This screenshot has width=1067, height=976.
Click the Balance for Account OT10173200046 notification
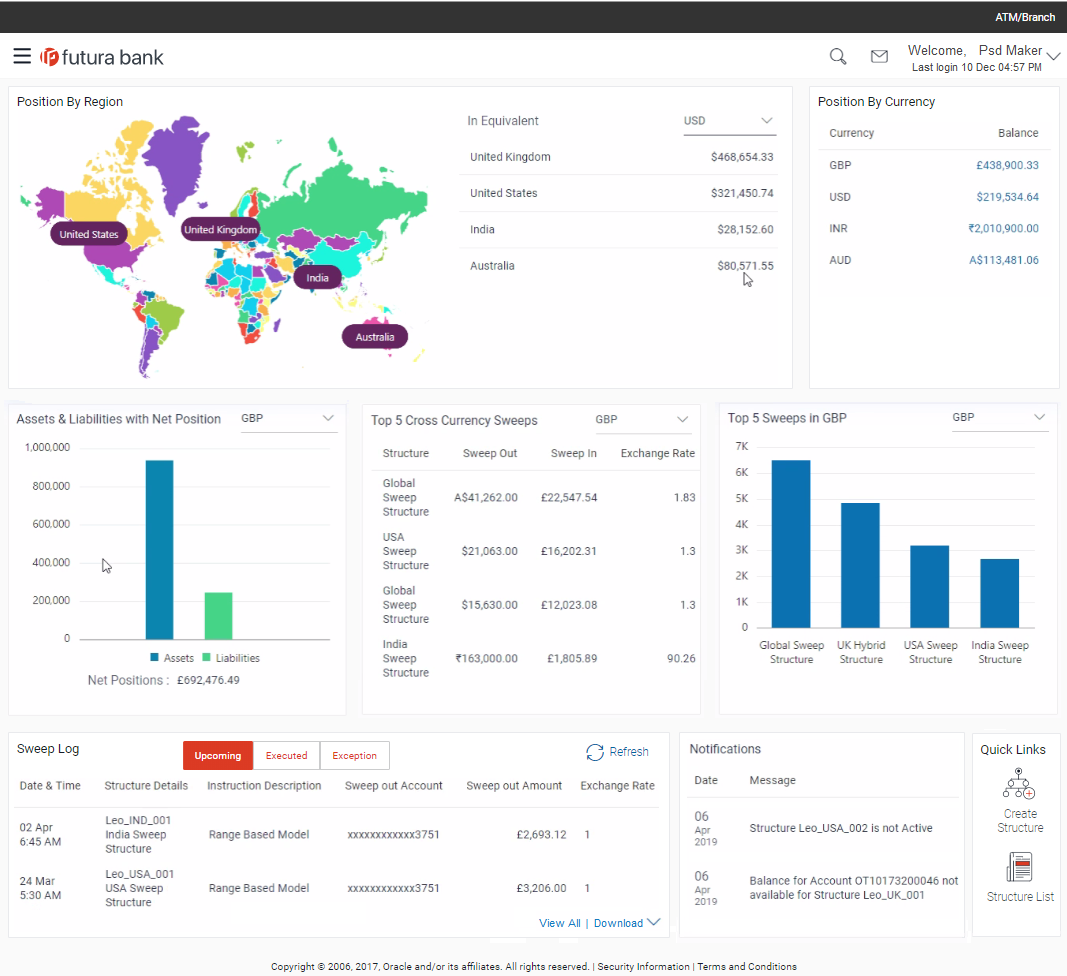click(x=853, y=888)
